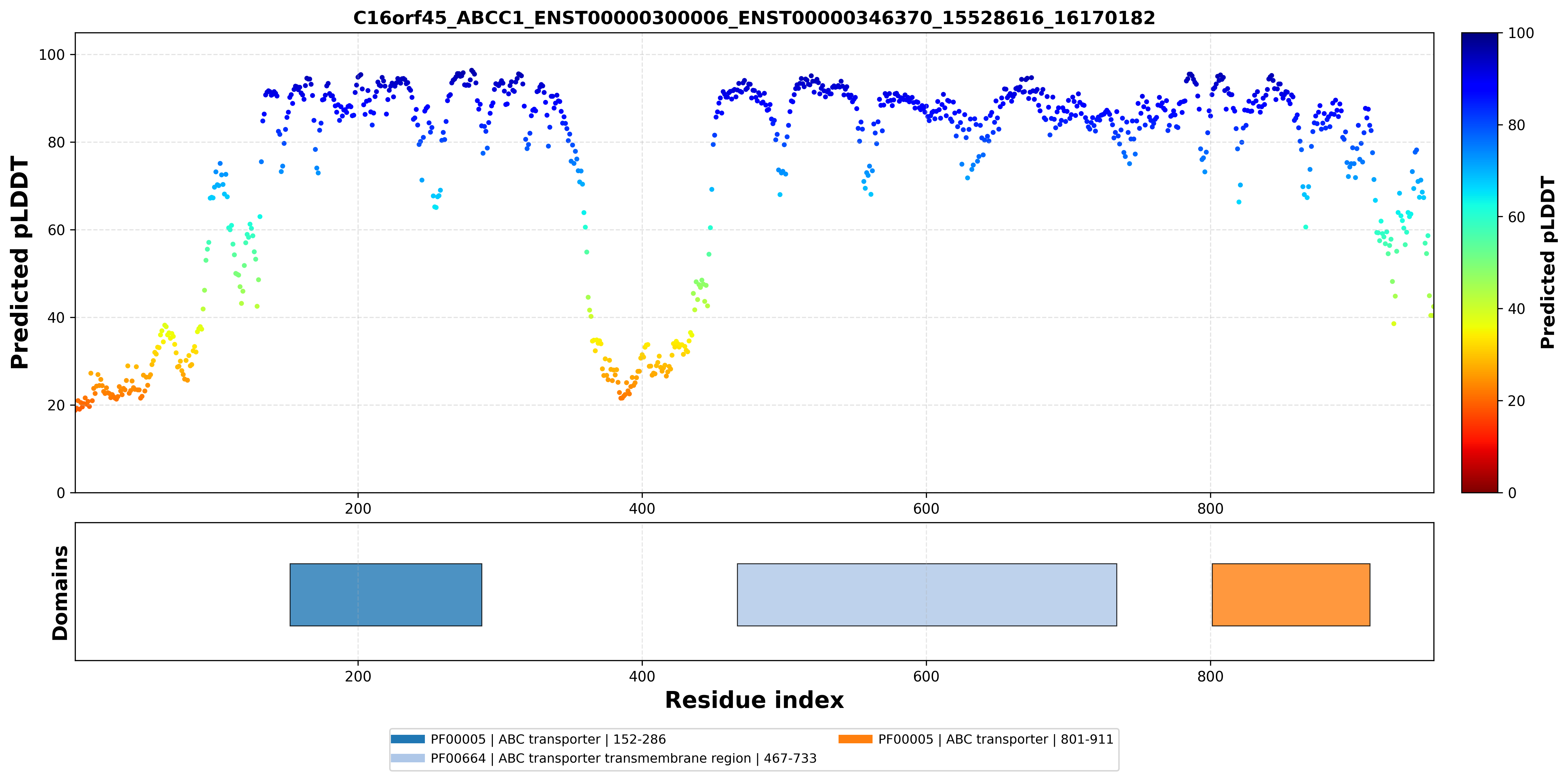
Task: Click the dark blue legend swatch for 152-286
Action: [x=408, y=739]
